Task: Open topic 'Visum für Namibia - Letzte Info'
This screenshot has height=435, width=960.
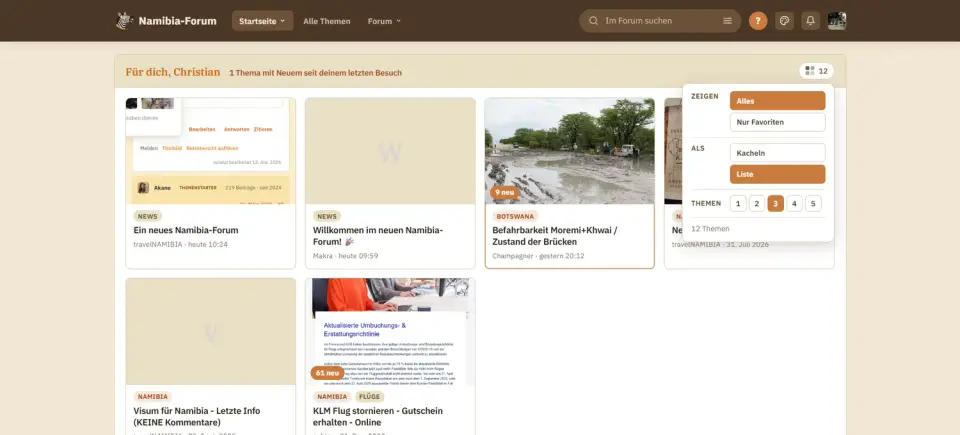Action: point(197,417)
